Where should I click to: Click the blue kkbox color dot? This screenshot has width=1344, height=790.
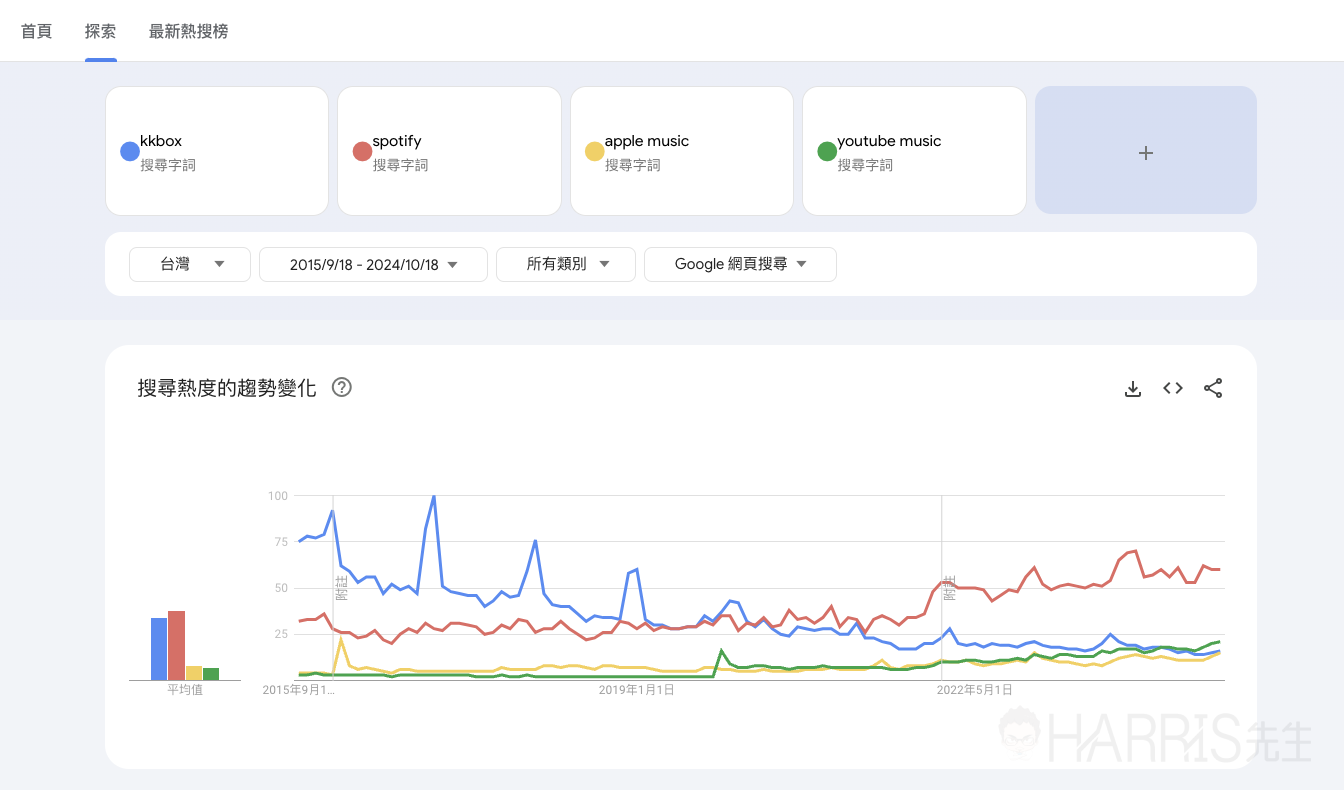[129, 152]
